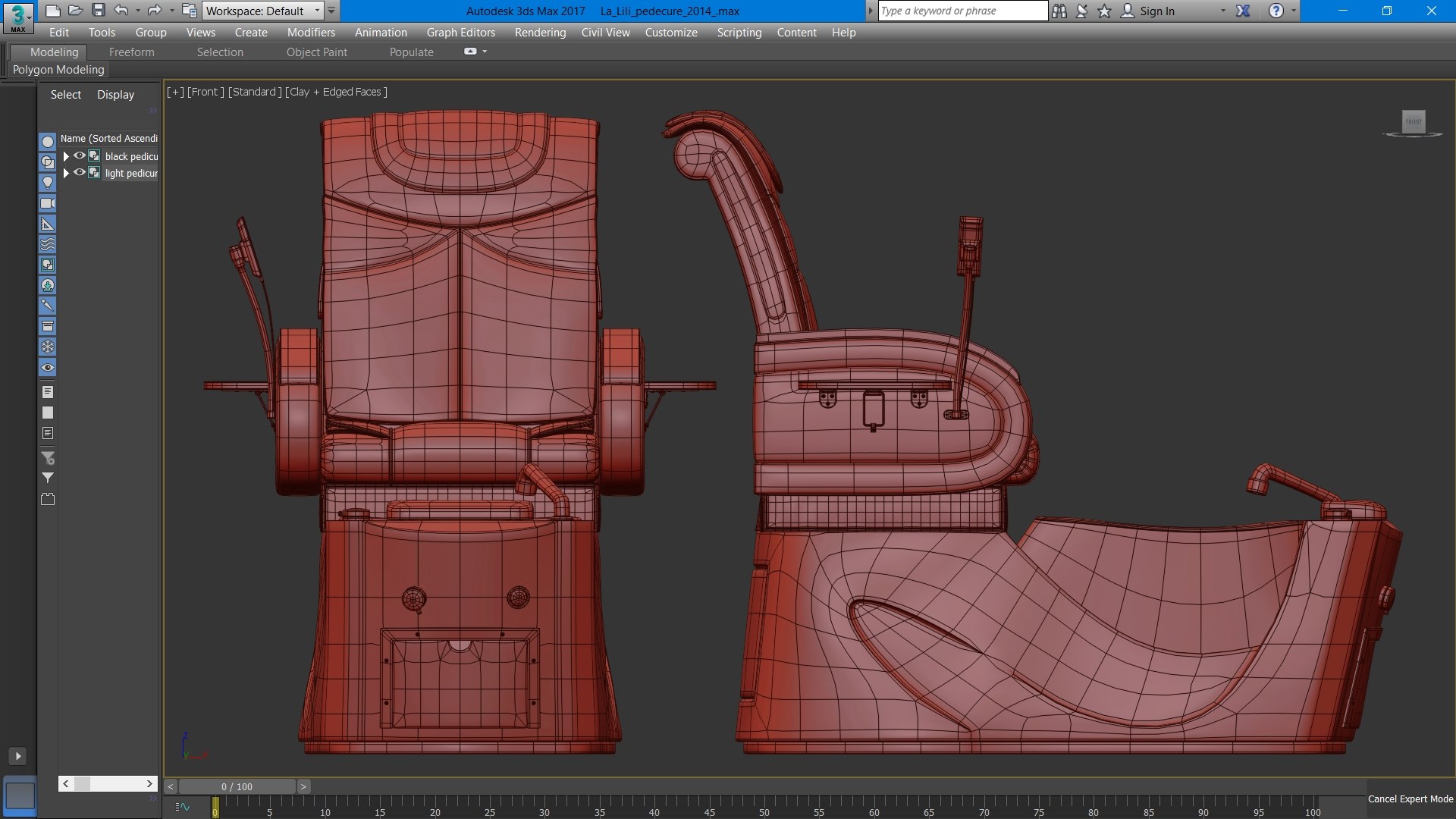Hide the black pedicure object via eye icon
Image resolution: width=1456 pixels, height=819 pixels.
79,155
